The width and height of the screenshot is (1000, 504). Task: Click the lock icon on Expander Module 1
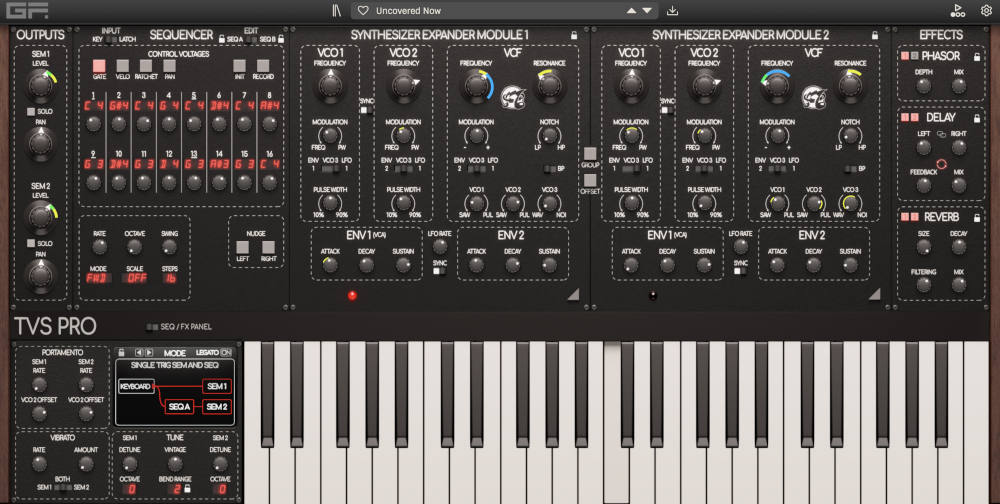coord(573,35)
